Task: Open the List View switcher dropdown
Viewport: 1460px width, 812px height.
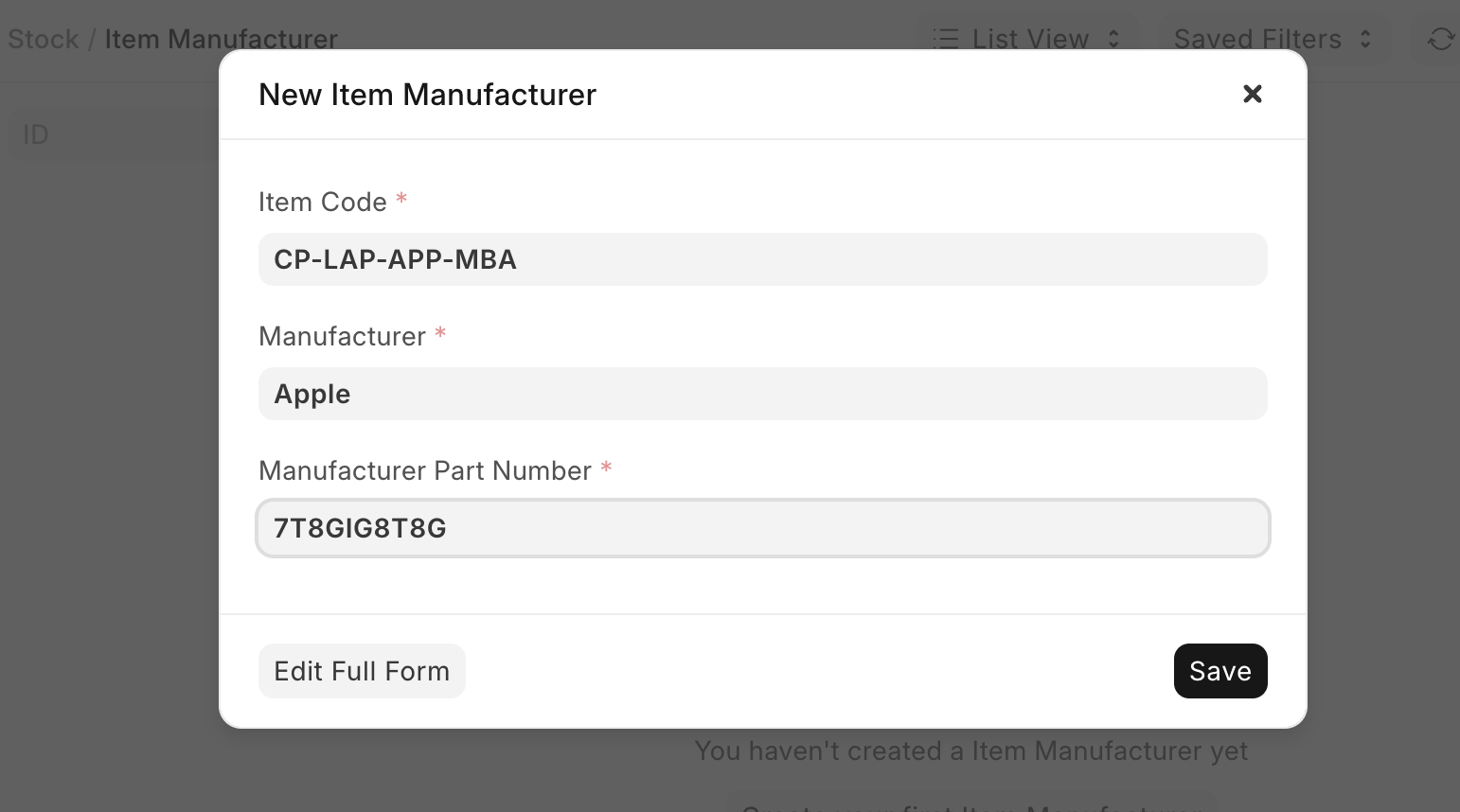Action: pyautogui.click(x=1029, y=39)
